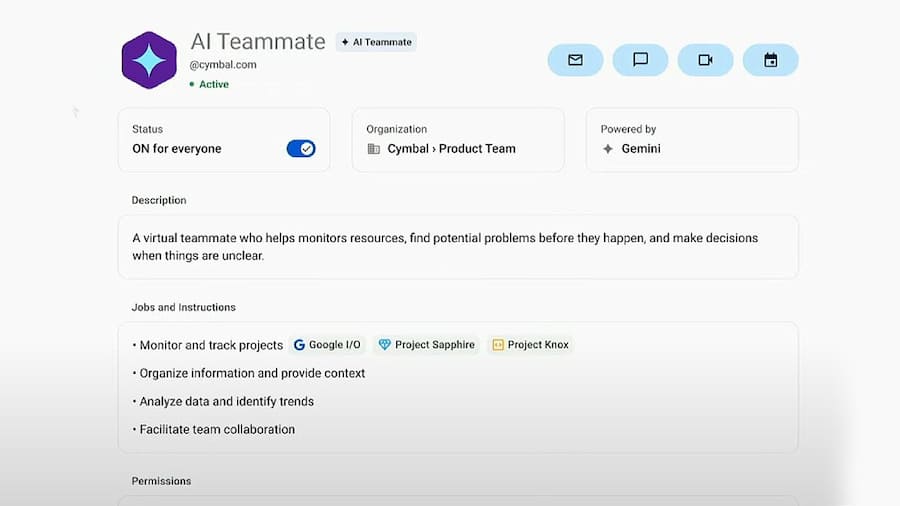Click the organization building icon
Screen dimensions: 900x506
[374, 149]
